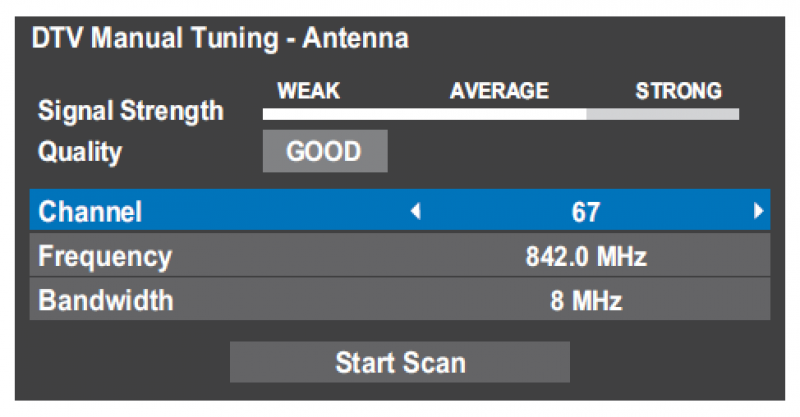Screen dimensions: 800x417
Task: Select the highlighted Channel row label
Action: click(90, 211)
